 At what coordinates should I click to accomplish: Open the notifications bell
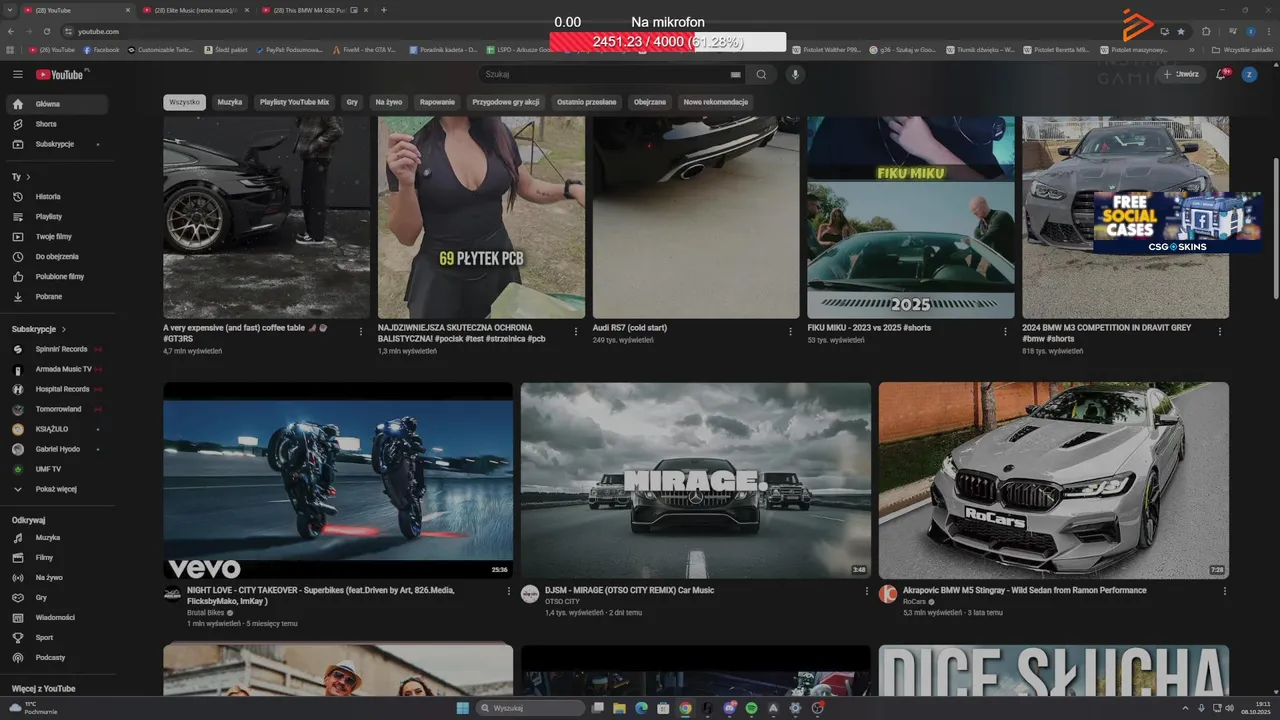1221,75
